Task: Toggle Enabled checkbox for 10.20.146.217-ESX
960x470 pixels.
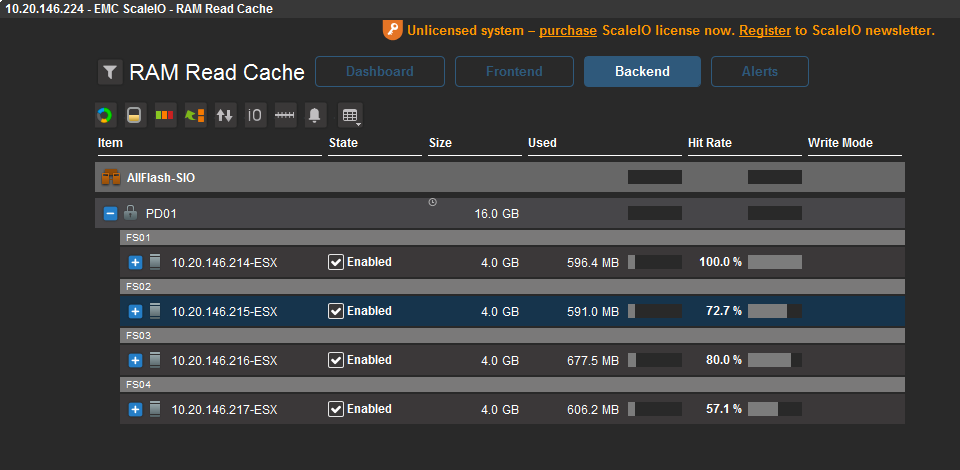Action: 336,409
